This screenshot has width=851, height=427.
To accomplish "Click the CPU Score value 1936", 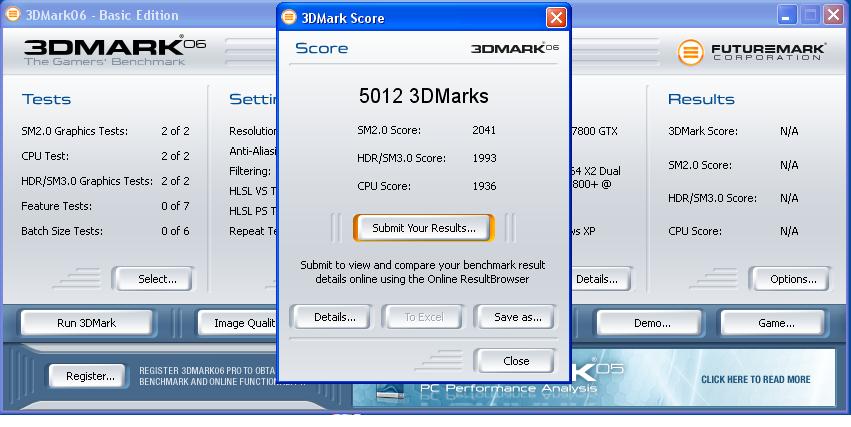I will click(x=484, y=186).
